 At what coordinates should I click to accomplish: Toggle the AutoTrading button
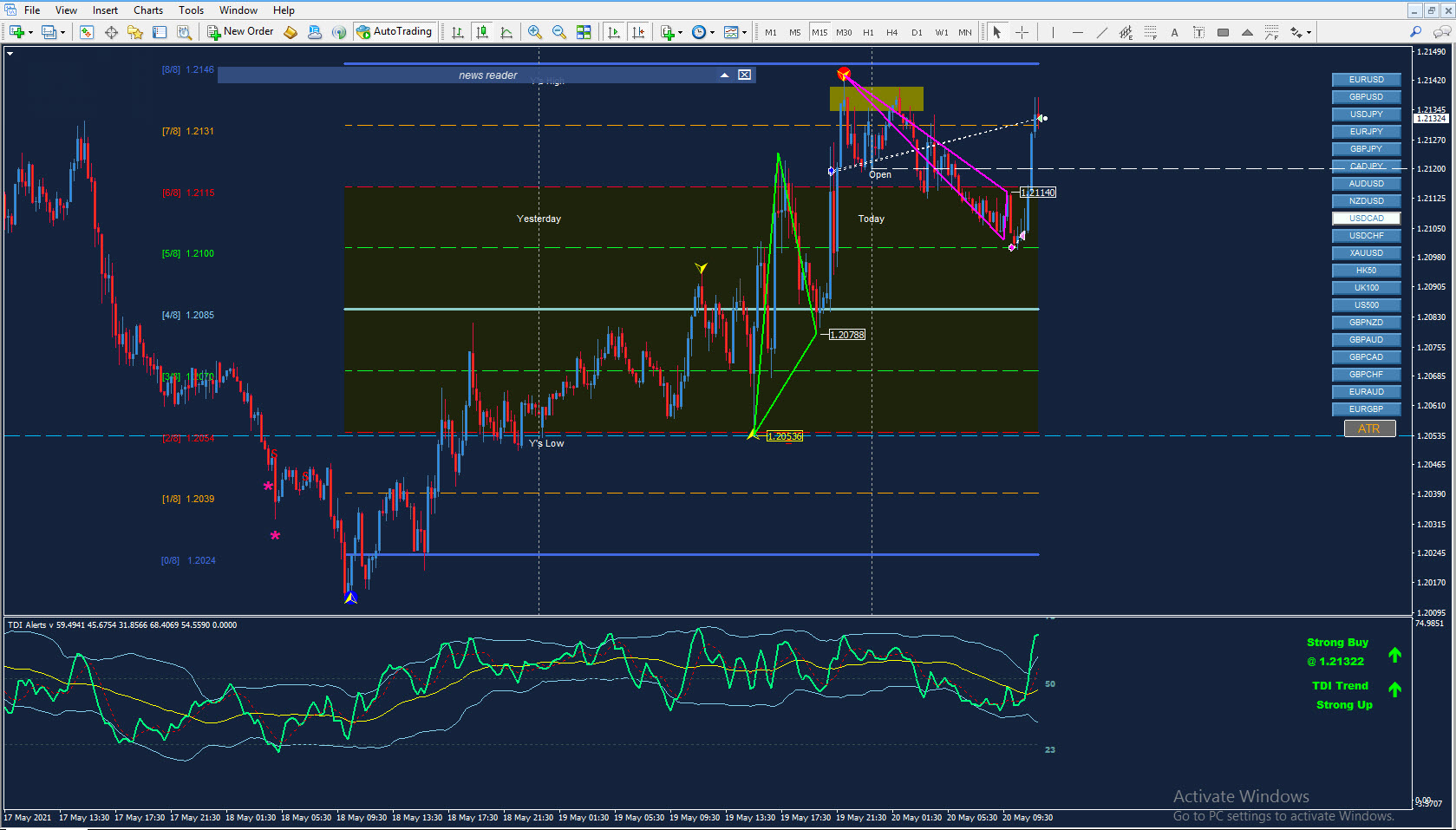394,32
